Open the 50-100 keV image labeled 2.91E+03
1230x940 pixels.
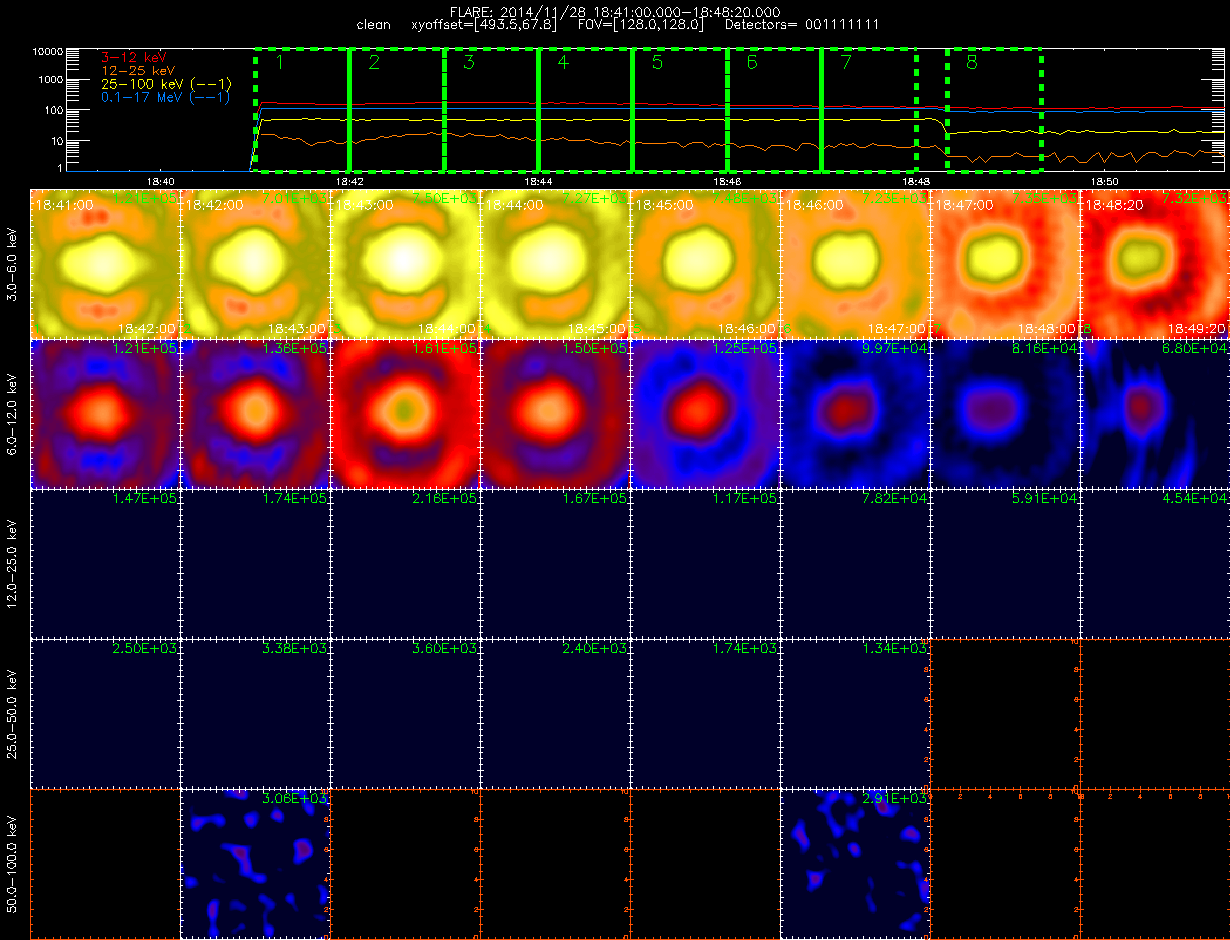tap(856, 864)
